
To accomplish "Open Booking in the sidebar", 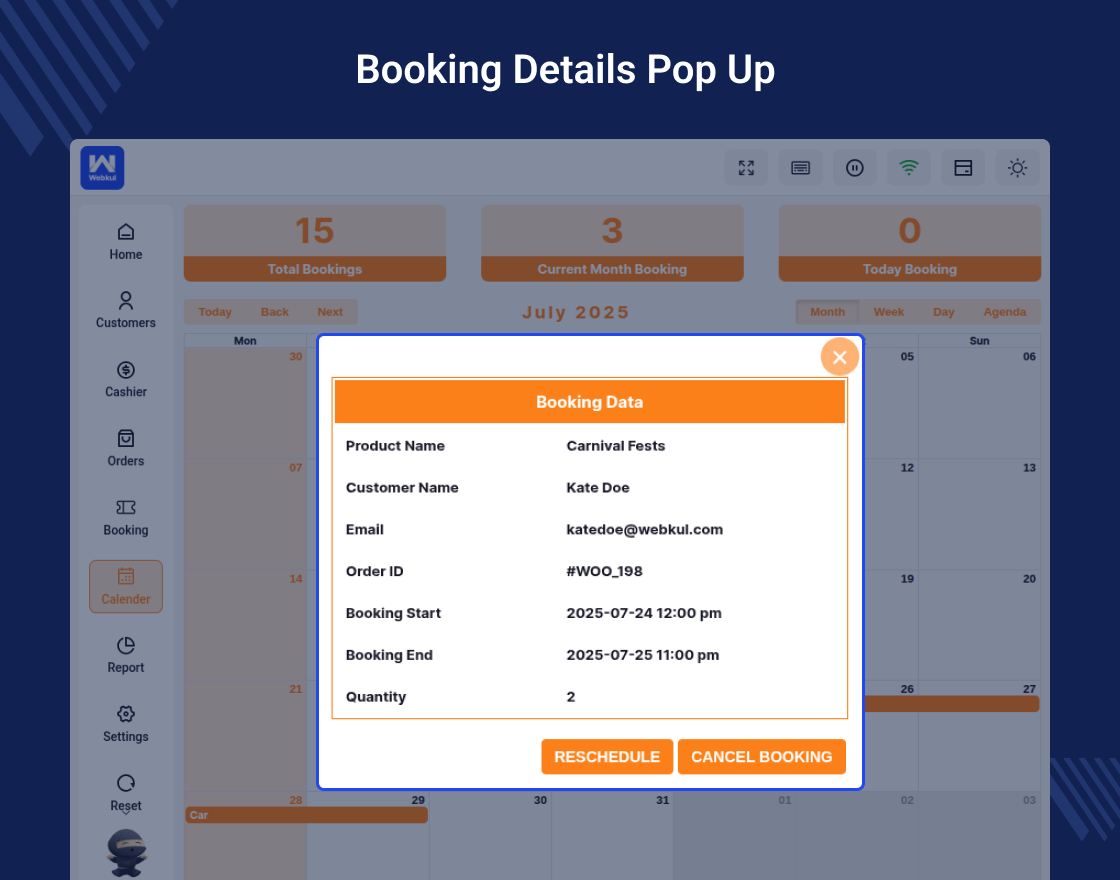I will 126,517.
